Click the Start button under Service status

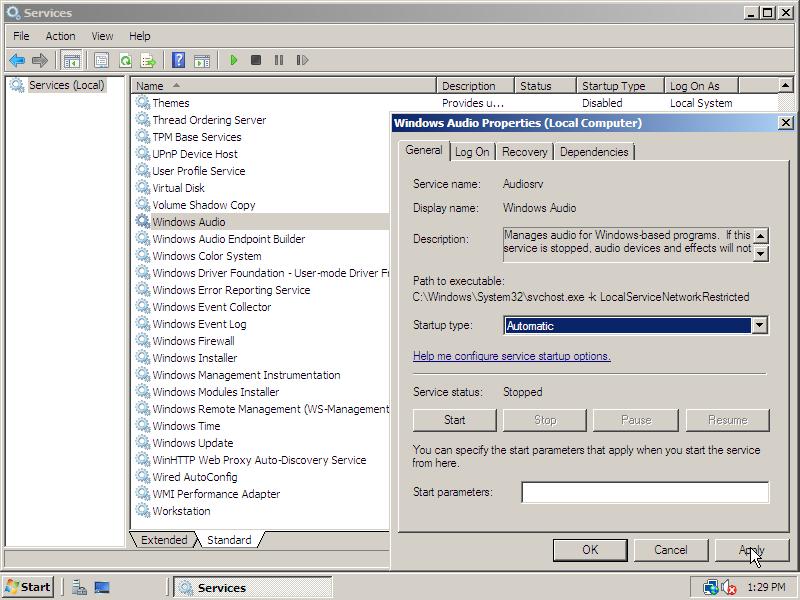(x=454, y=420)
